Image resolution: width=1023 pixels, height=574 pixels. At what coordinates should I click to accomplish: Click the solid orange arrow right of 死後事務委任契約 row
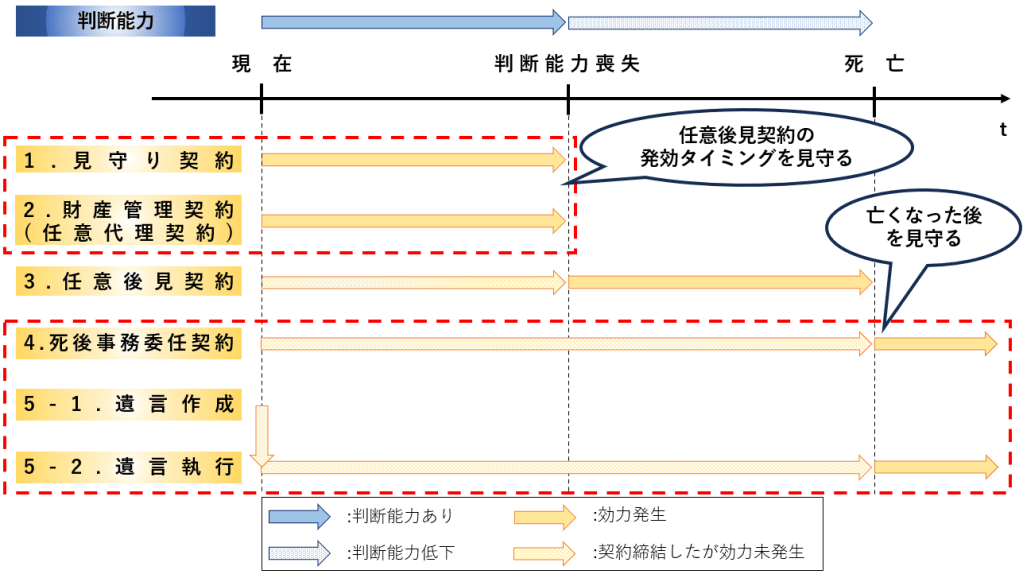tap(935, 344)
